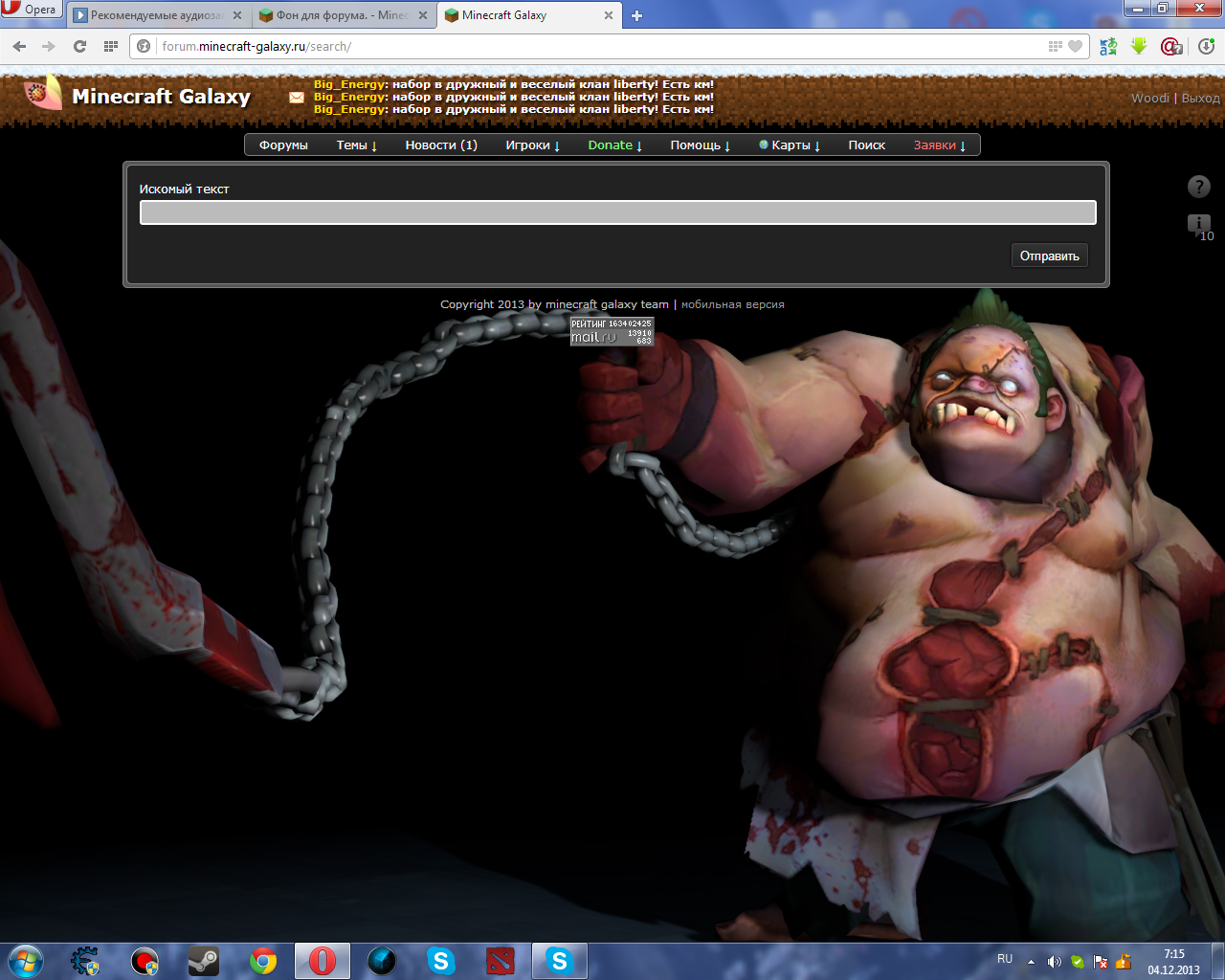Click the Искомый текст search input
This screenshot has height=980, width=1225.
point(617,212)
